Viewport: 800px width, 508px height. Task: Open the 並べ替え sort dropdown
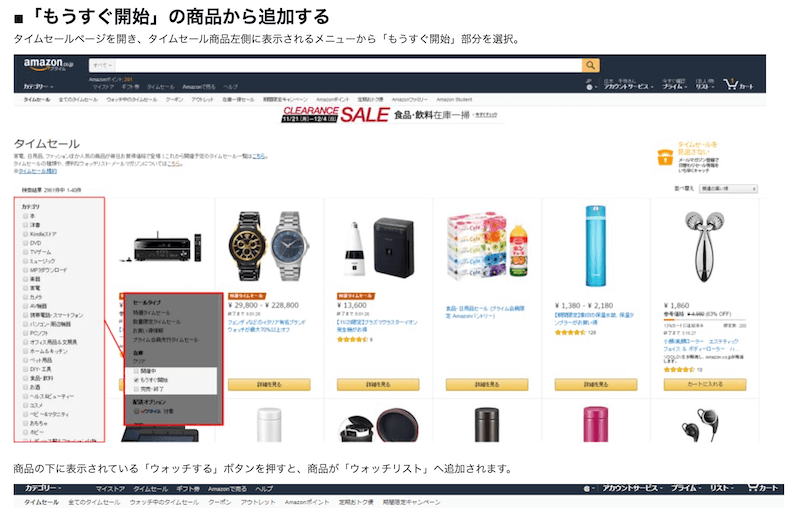coord(729,189)
